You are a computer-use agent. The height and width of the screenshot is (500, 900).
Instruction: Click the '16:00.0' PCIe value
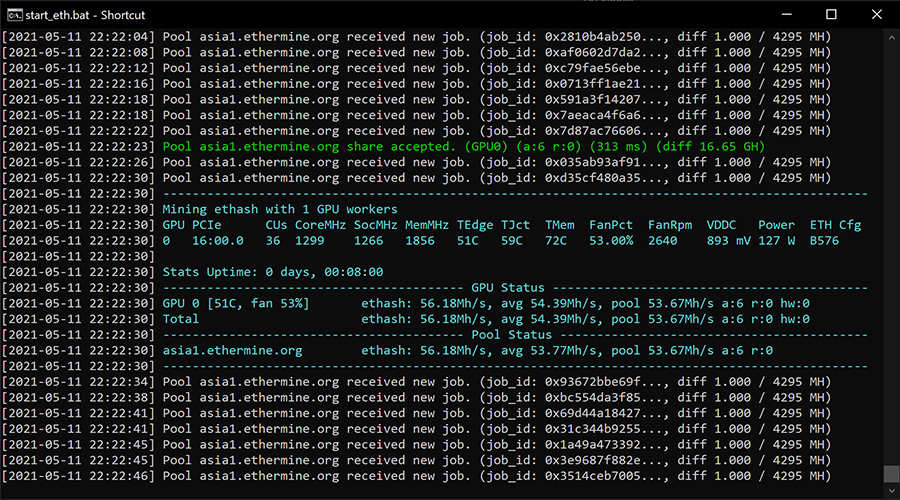click(218, 241)
